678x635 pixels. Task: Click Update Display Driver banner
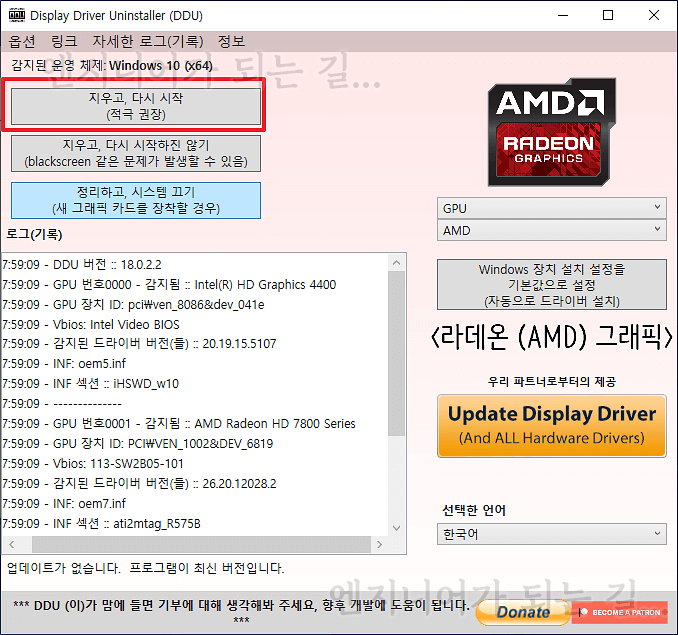click(552, 426)
